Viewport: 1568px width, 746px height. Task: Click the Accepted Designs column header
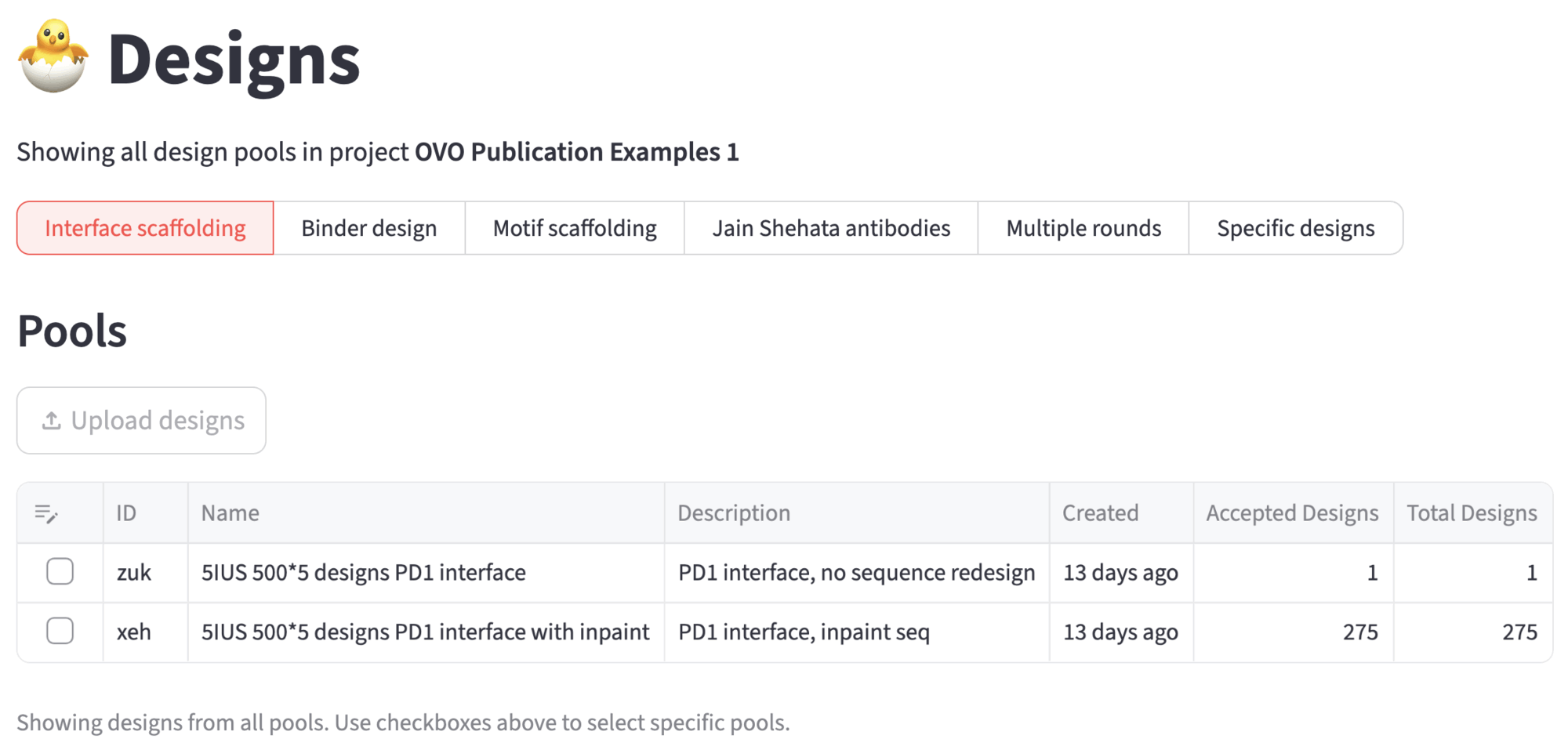1292,513
